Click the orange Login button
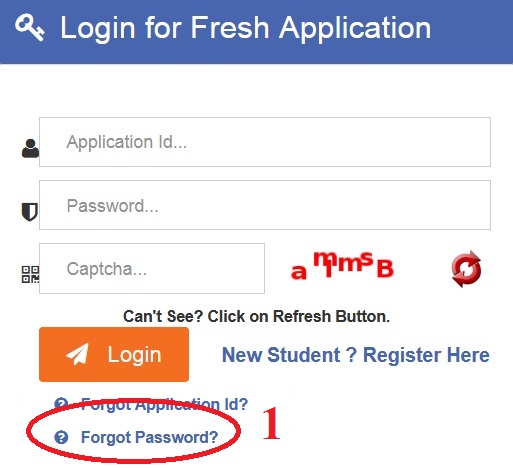Viewport: 513px width, 468px height. [114, 354]
